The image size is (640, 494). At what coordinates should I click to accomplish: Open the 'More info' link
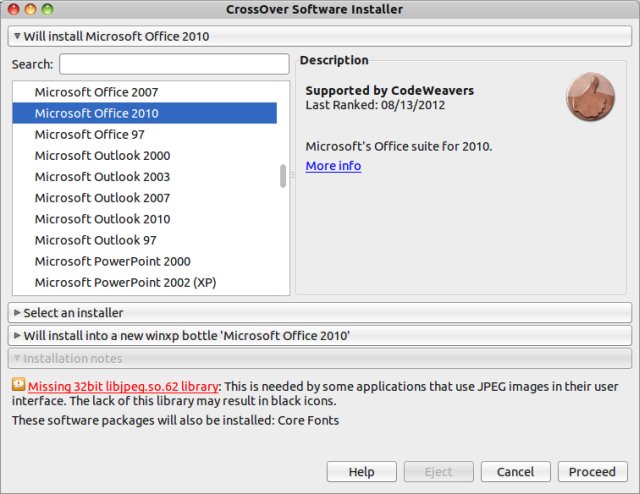click(333, 166)
